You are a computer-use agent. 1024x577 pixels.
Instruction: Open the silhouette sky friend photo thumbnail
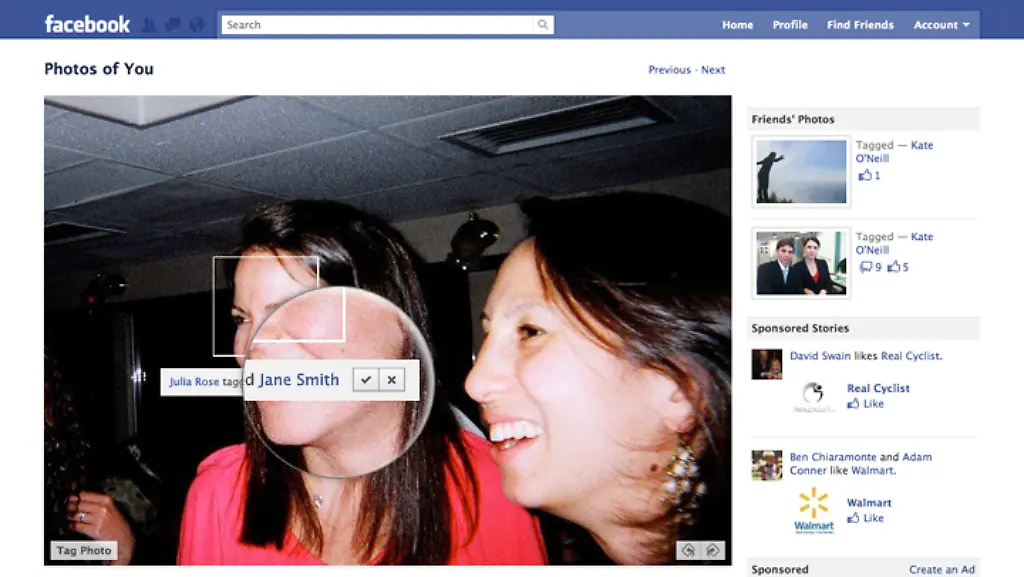(x=801, y=171)
